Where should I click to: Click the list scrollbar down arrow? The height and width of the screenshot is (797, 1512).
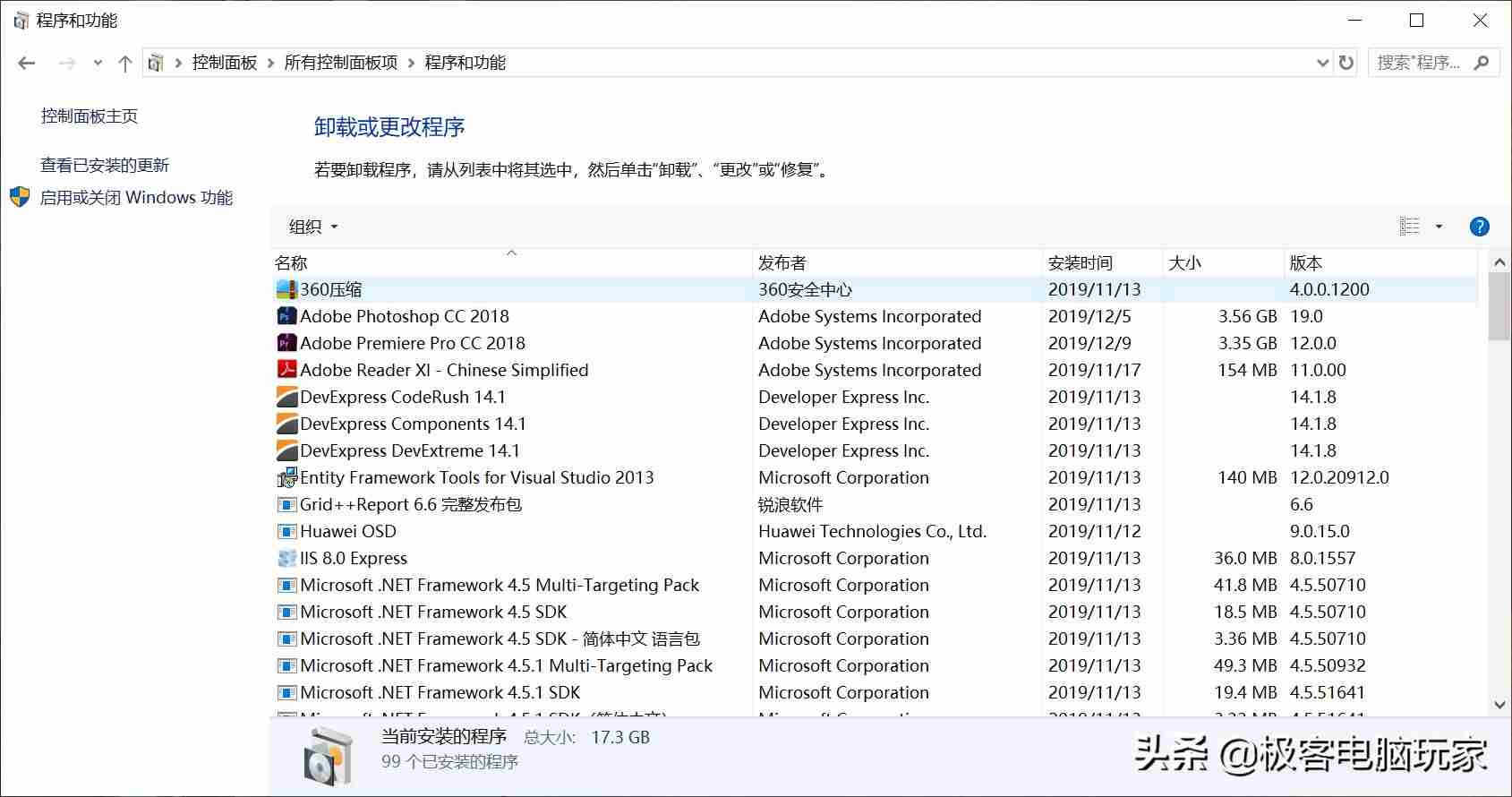point(1499,705)
